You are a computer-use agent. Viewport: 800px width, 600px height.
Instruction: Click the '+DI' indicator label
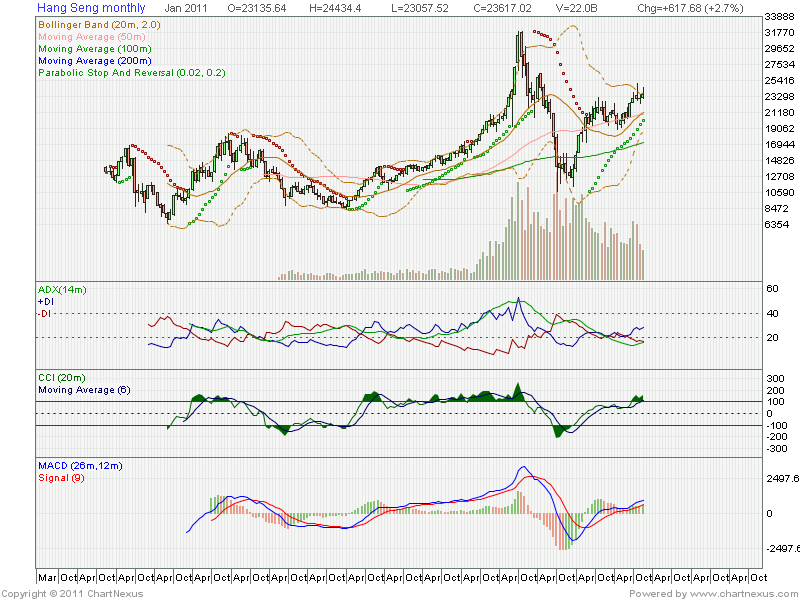tap(46, 302)
